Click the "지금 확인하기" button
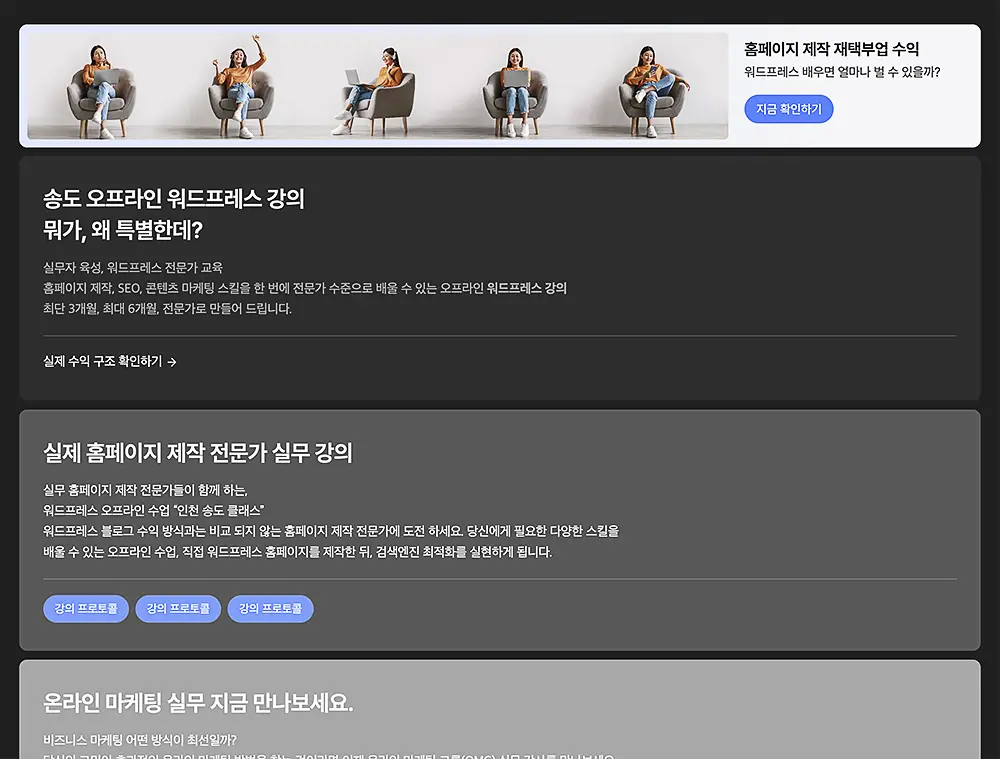Screen dimensions: 1000x759 tap(789, 109)
